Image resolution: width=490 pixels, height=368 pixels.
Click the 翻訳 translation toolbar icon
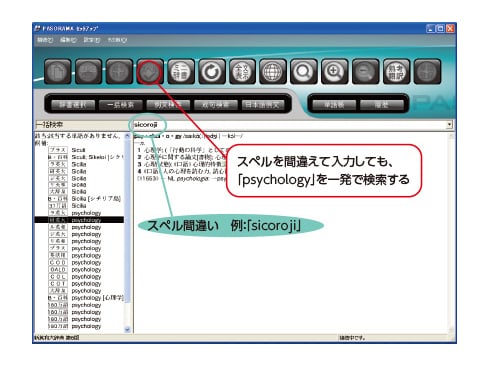(x=396, y=71)
